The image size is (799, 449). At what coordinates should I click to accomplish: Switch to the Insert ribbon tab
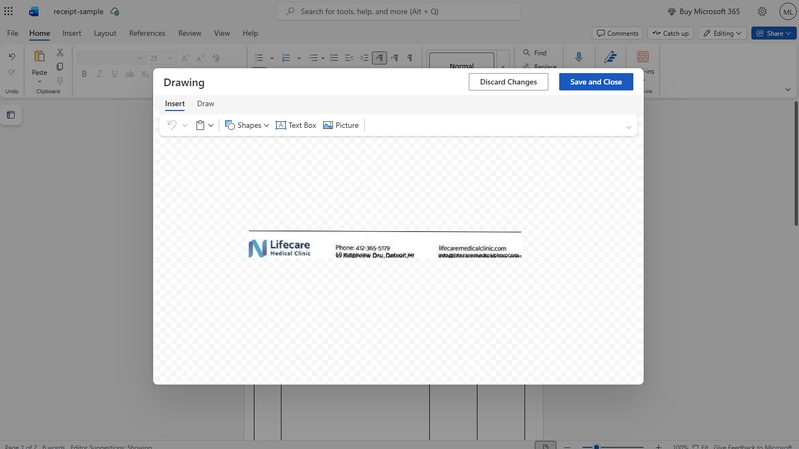(72, 33)
